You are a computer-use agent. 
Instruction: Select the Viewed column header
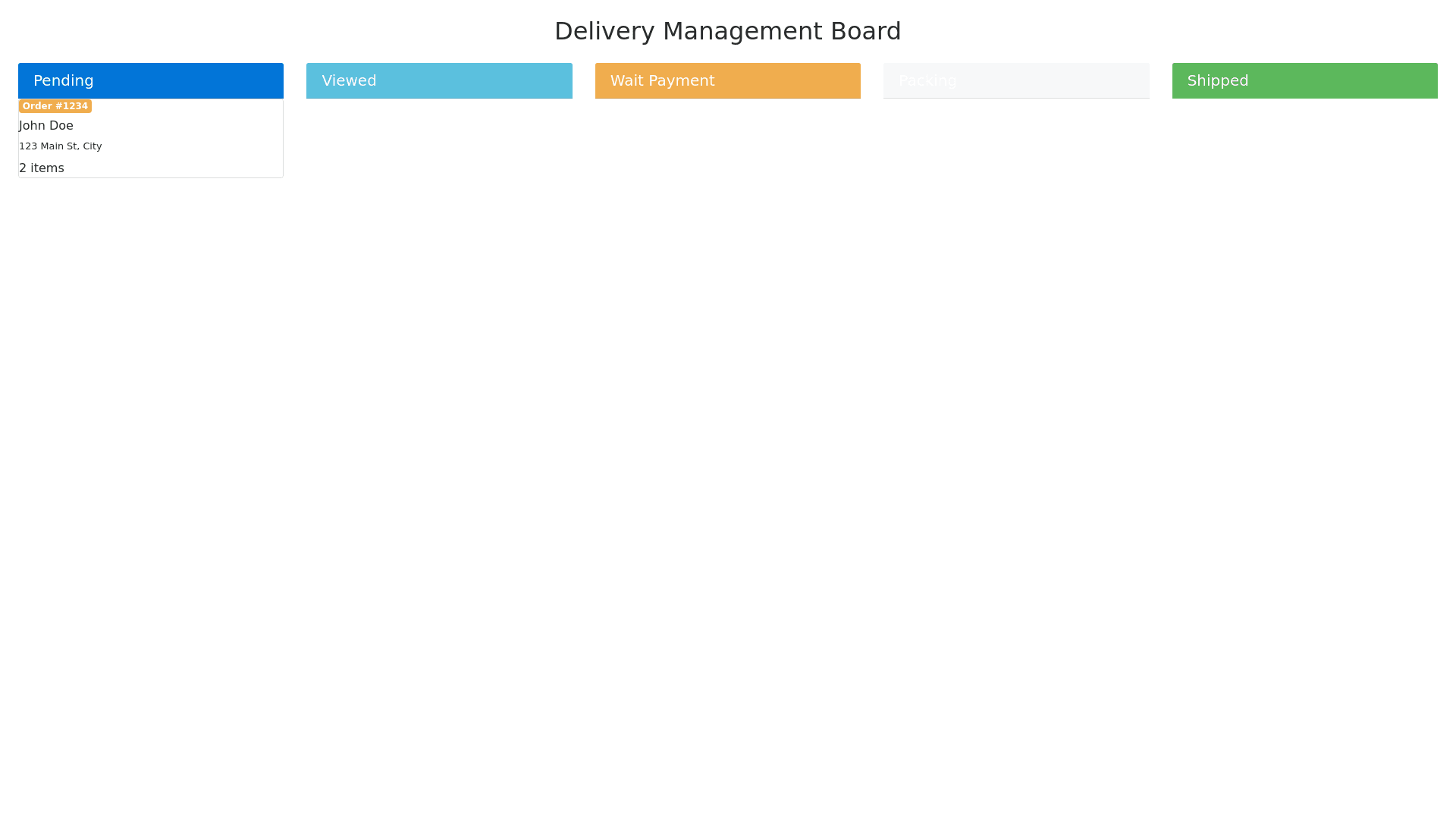point(439,80)
